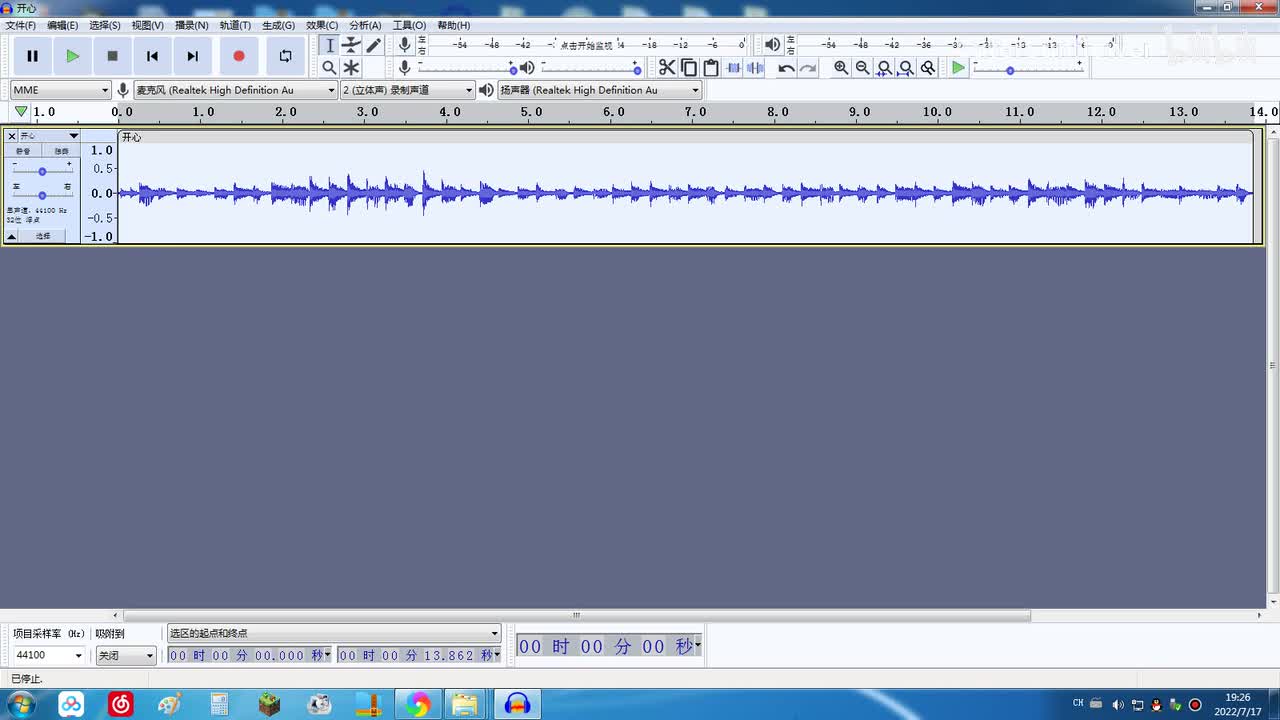Open the 视图(V) menu
The height and width of the screenshot is (720, 1280).
point(148,25)
